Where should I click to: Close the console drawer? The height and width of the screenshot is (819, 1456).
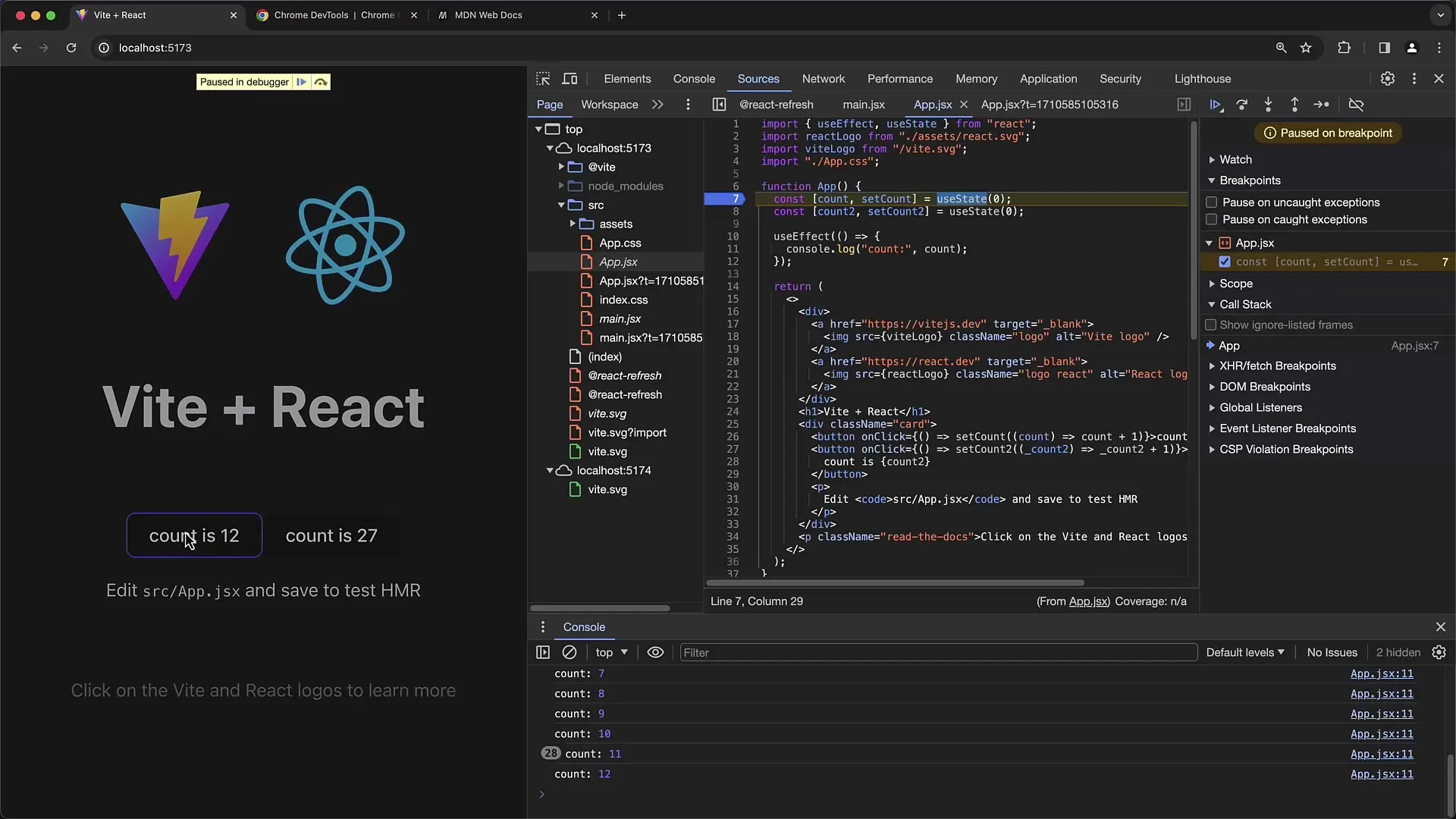(x=1440, y=627)
